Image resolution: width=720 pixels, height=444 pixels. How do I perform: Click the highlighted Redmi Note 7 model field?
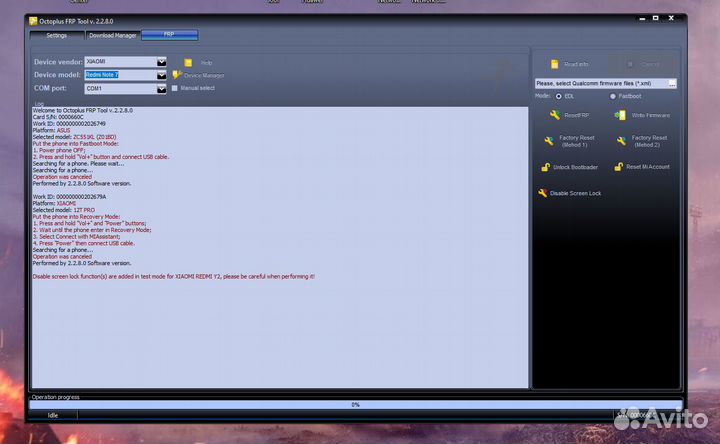[121, 75]
